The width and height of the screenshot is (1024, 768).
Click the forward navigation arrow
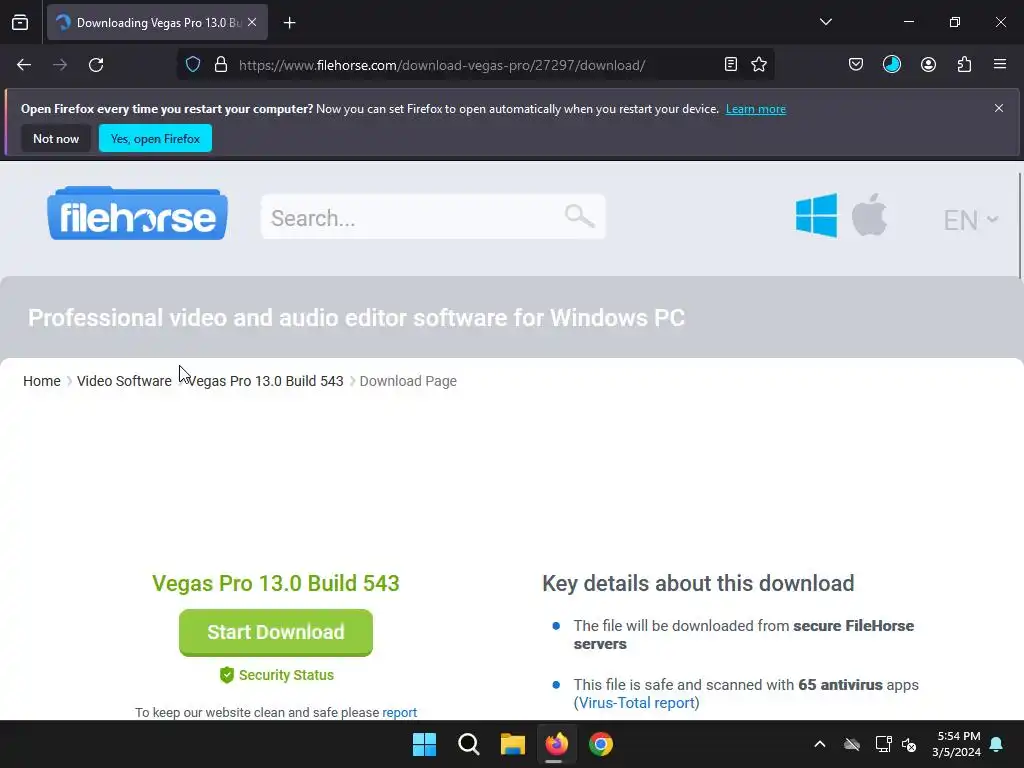[60, 65]
